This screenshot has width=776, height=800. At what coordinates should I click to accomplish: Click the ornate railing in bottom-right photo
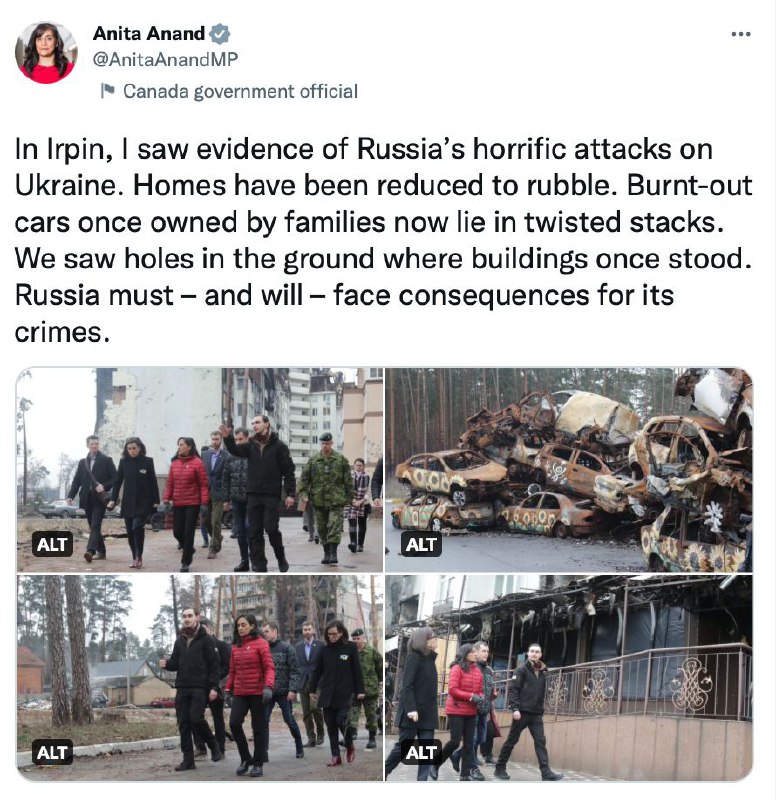(x=649, y=684)
